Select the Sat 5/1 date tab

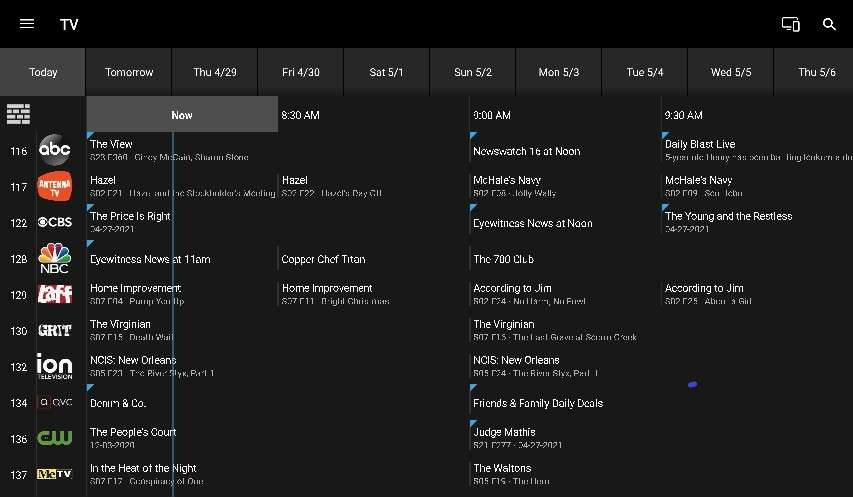coord(386,72)
